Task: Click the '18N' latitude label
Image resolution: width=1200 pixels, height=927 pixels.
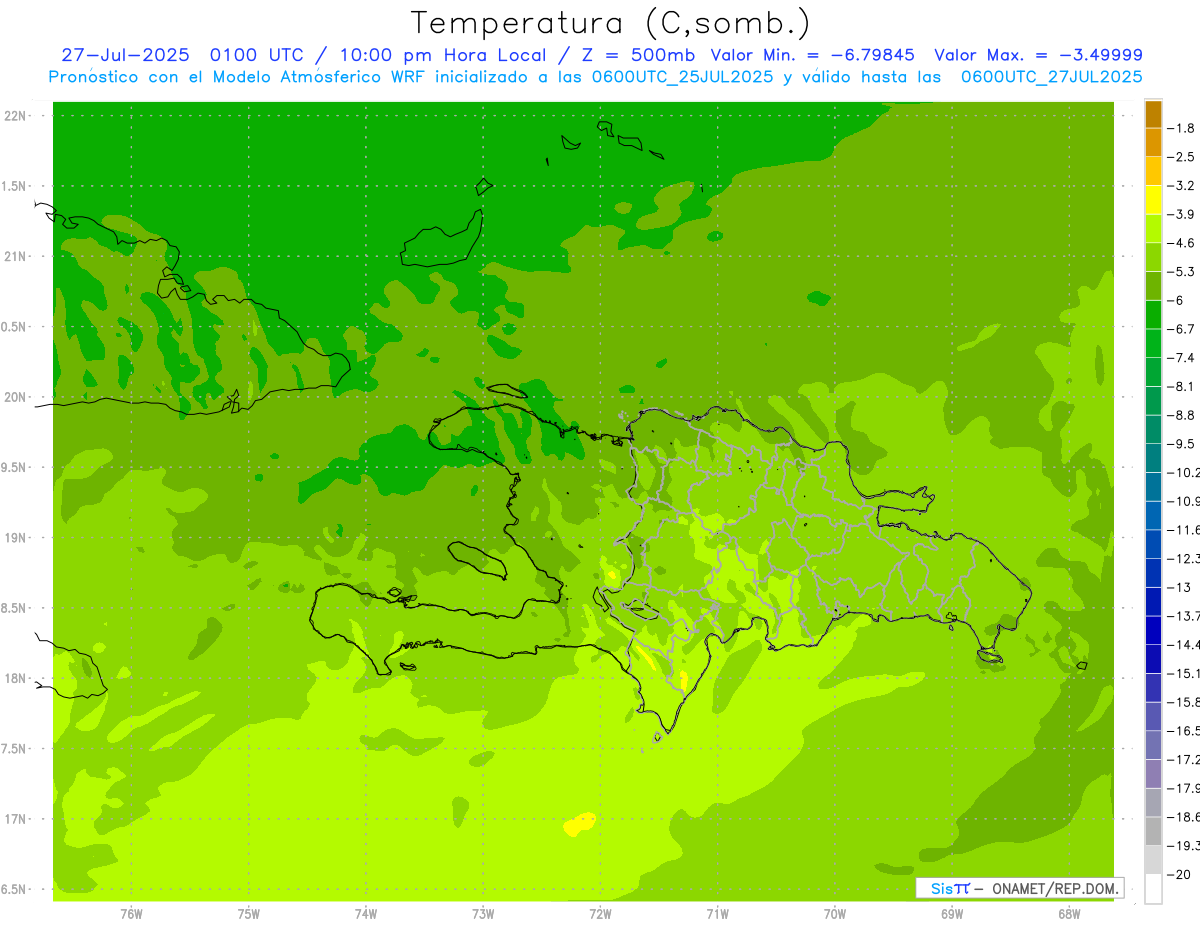Action: [x=15, y=678]
